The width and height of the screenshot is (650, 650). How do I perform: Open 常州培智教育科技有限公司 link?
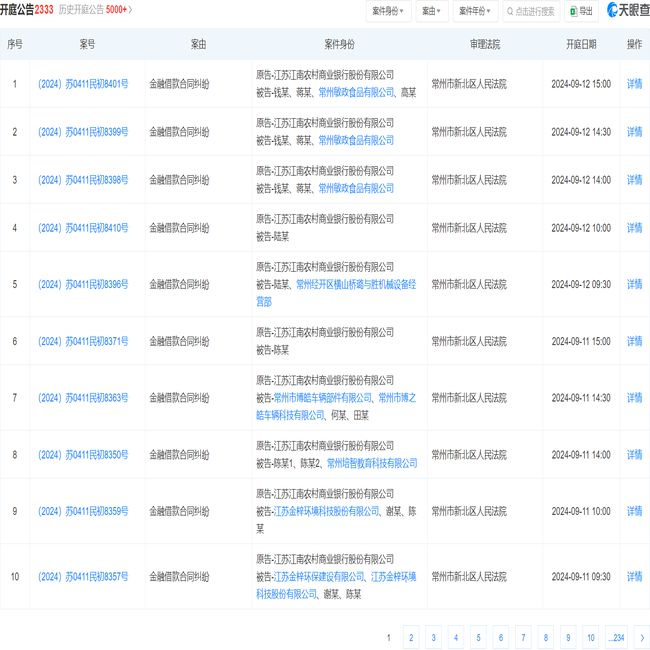coord(372,463)
